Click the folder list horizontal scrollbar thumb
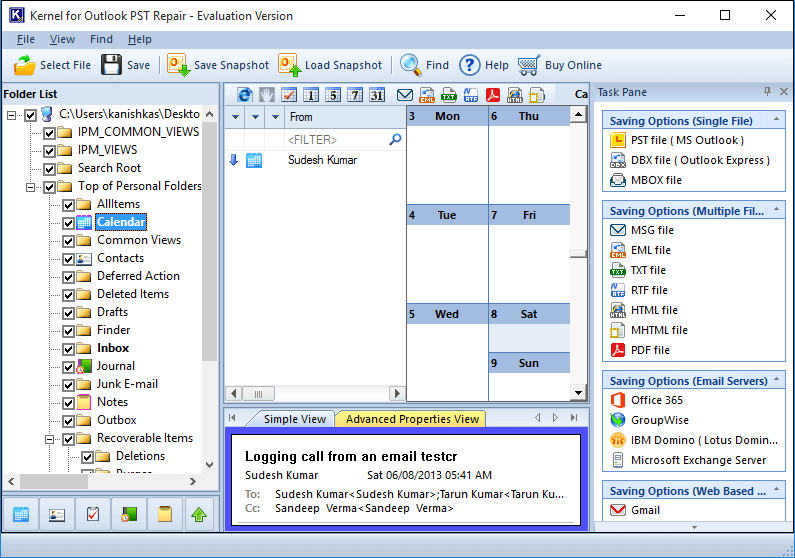 [x=54, y=481]
